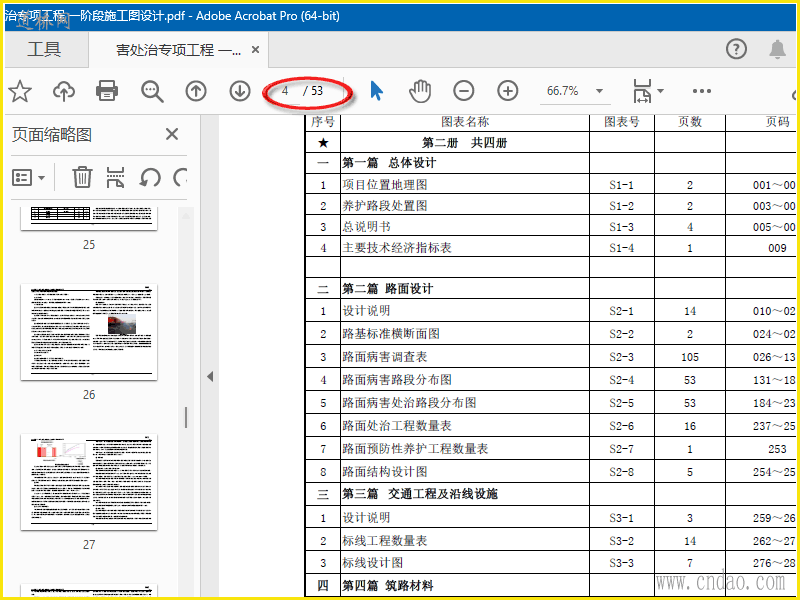This screenshot has height=600, width=800.
Task: Zoom in with the plus button
Action: (508, 91)
